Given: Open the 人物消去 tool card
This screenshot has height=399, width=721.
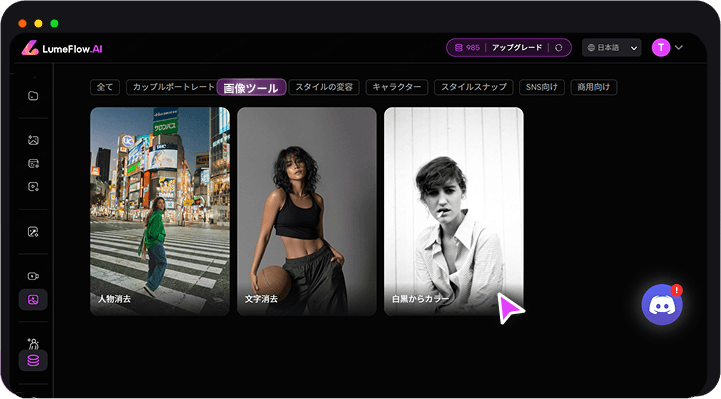Looking at the screenshot, I should 160,211.
